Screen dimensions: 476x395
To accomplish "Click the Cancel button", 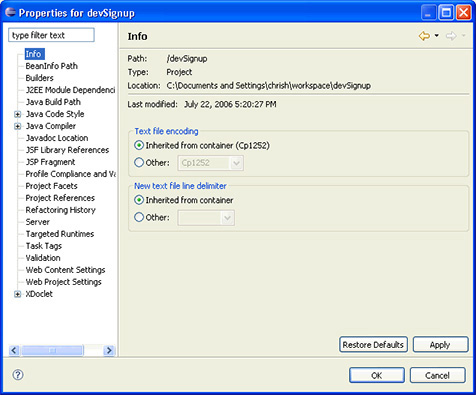I will pyautogui.click(x=438, y=375).
